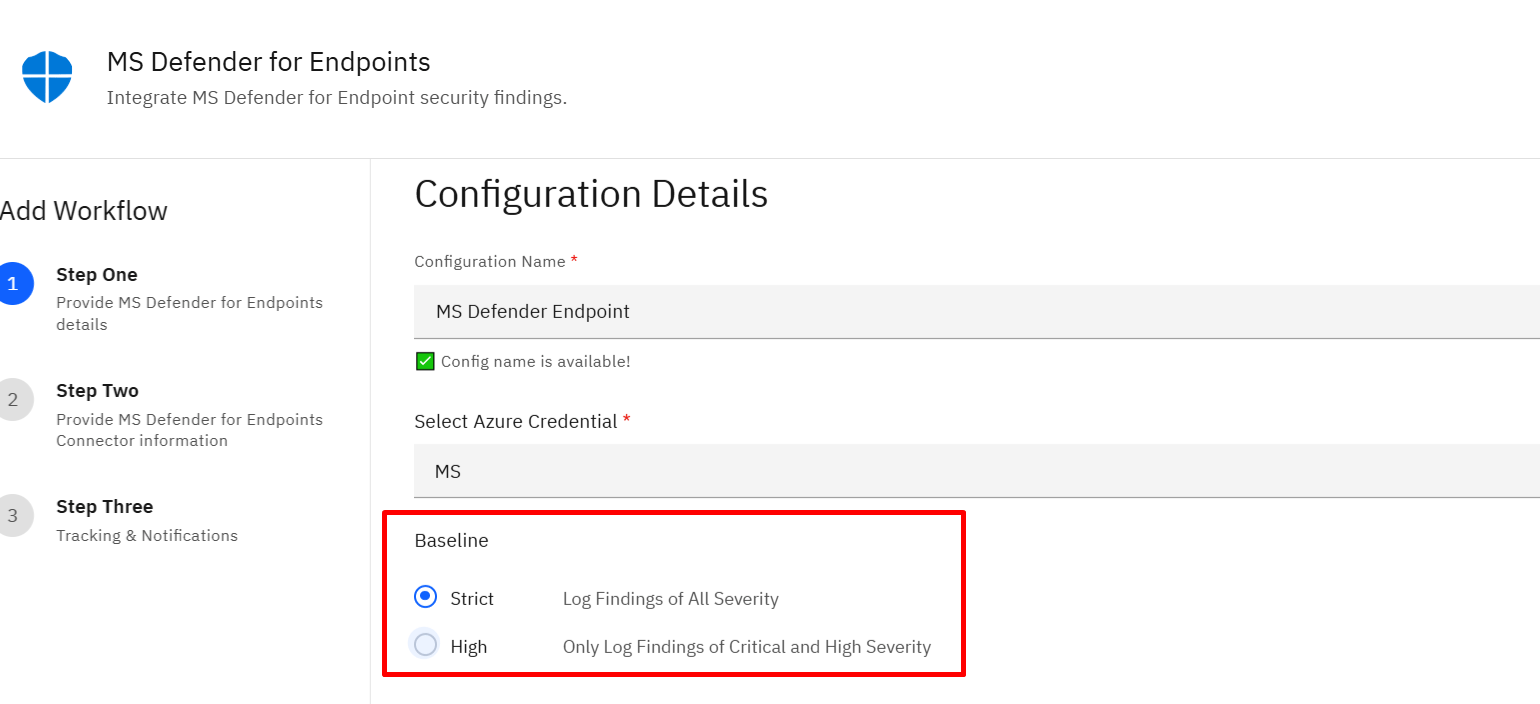Go to Step Three in workflow
This screenshot has width=1540, height=704.
[x=104, y=507]
